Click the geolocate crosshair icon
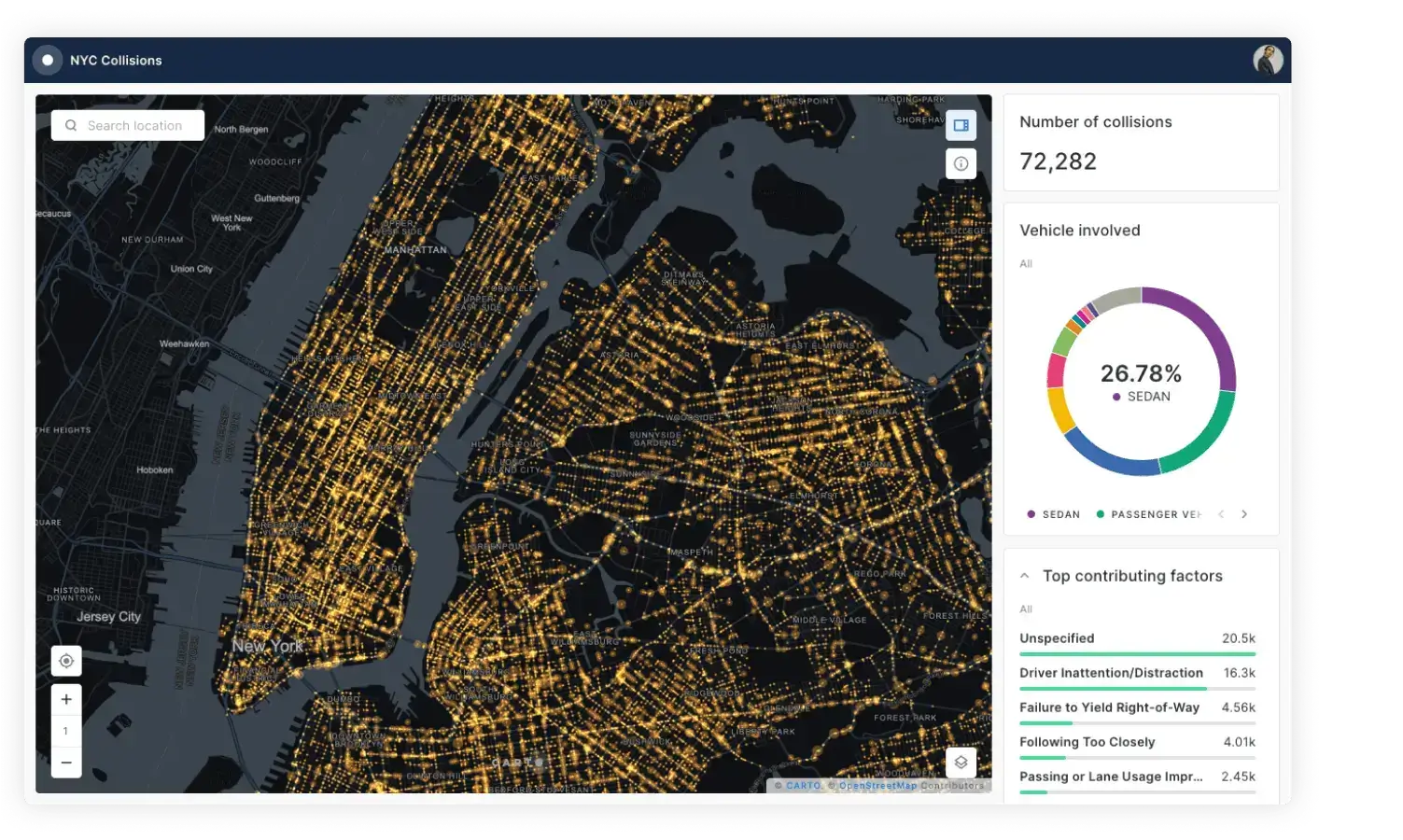 (65, 660)
